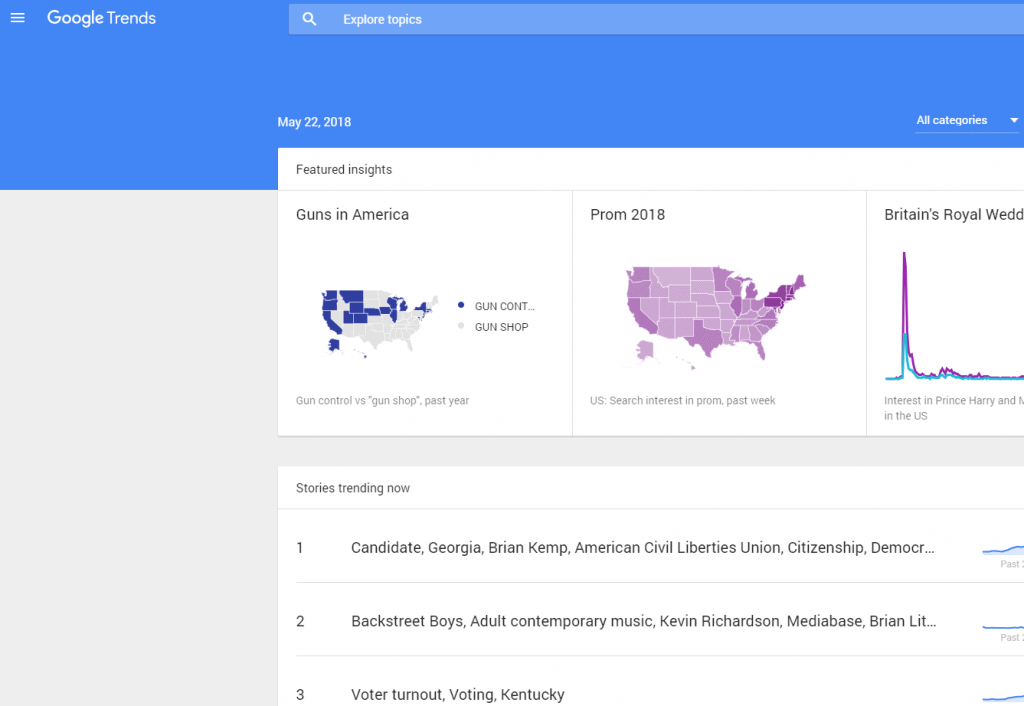Open the All categories dropdown
The height and width of the screenshot is (706, 1024).
951,120
